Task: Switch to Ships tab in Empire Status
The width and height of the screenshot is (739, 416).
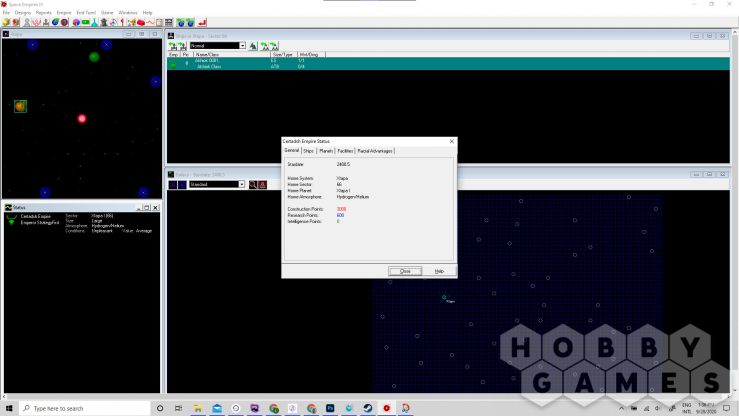Action: point(309,151)
